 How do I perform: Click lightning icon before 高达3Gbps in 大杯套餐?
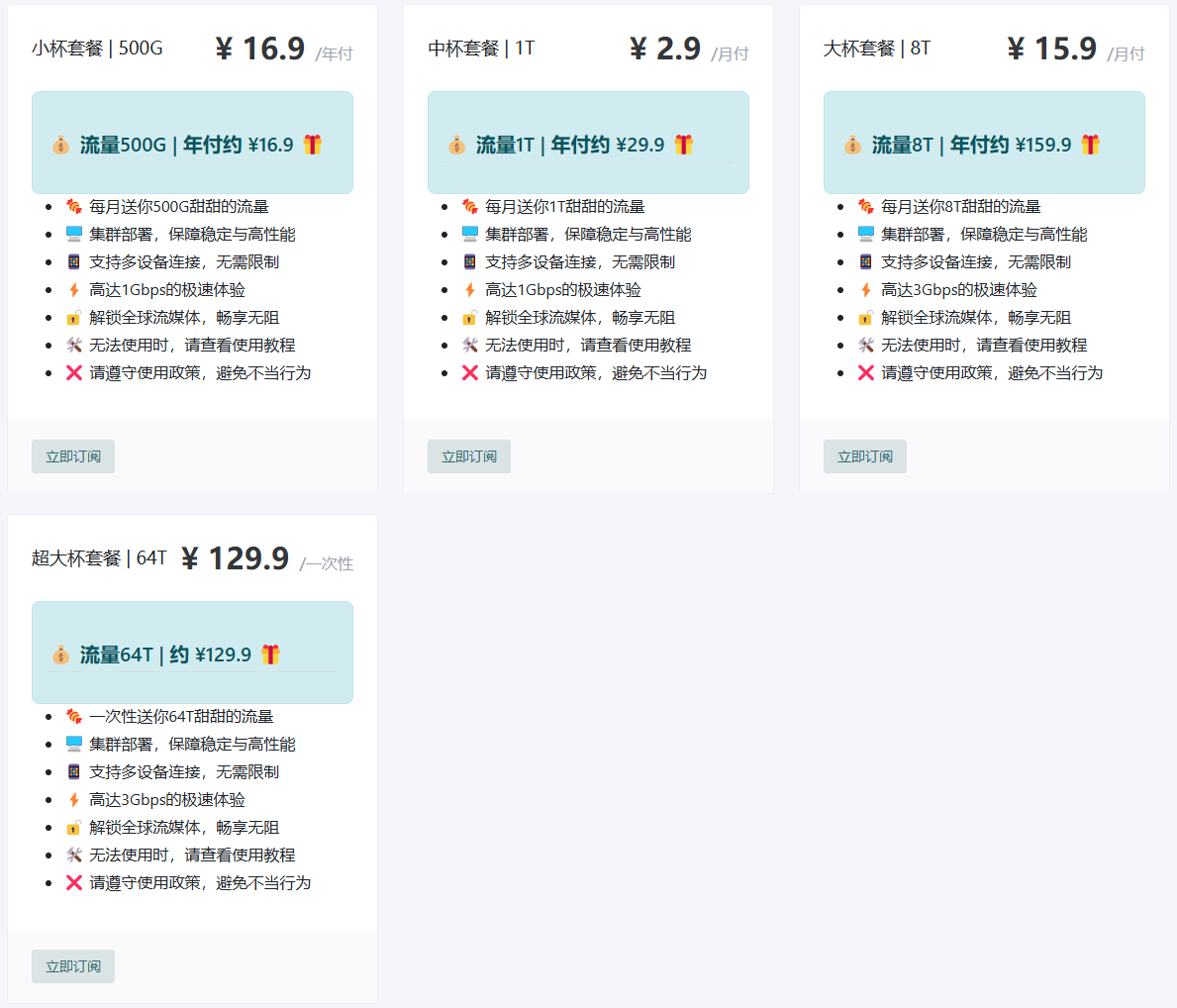[865, 290]
